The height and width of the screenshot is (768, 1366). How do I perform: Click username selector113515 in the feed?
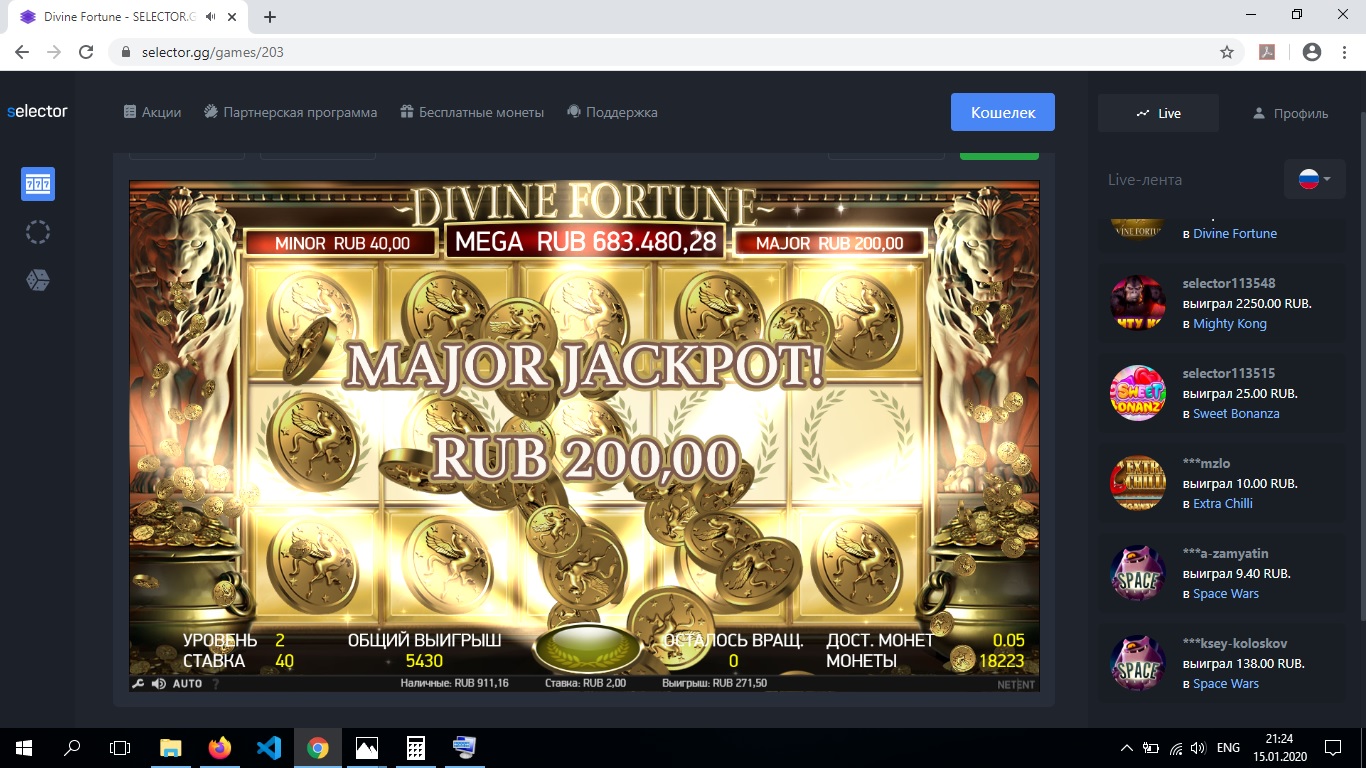pyautogui.click(x=1229, y=373)
